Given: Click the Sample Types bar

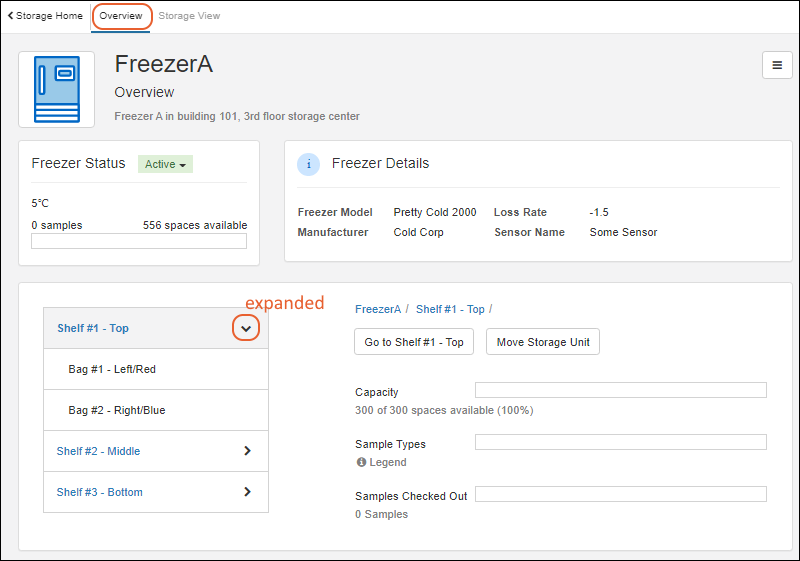Looking at the screenshot, I should pyautogui.click(x=620, y=442).
